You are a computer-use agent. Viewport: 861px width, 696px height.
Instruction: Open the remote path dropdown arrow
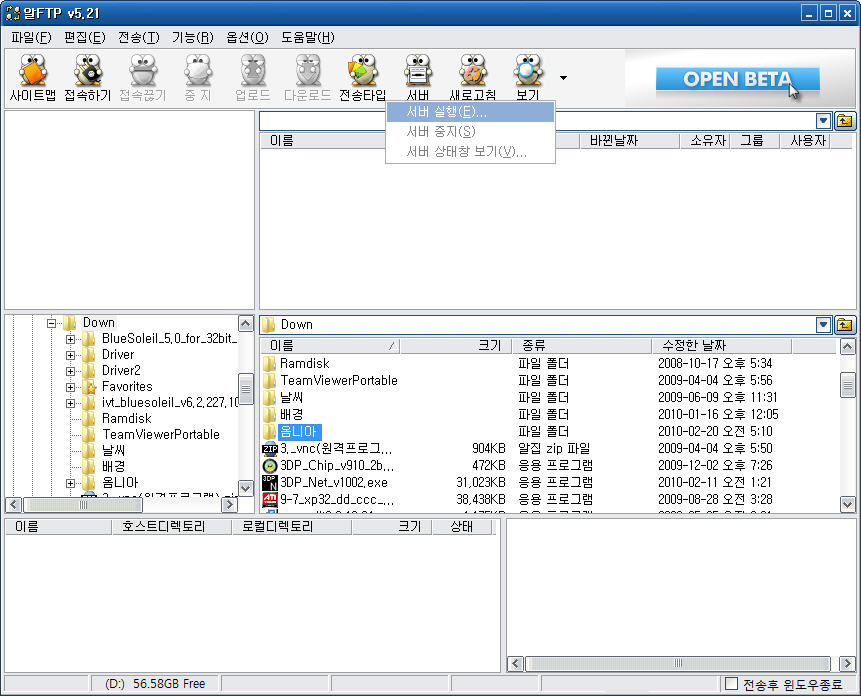pyautogui.click(x=823, y=121)
